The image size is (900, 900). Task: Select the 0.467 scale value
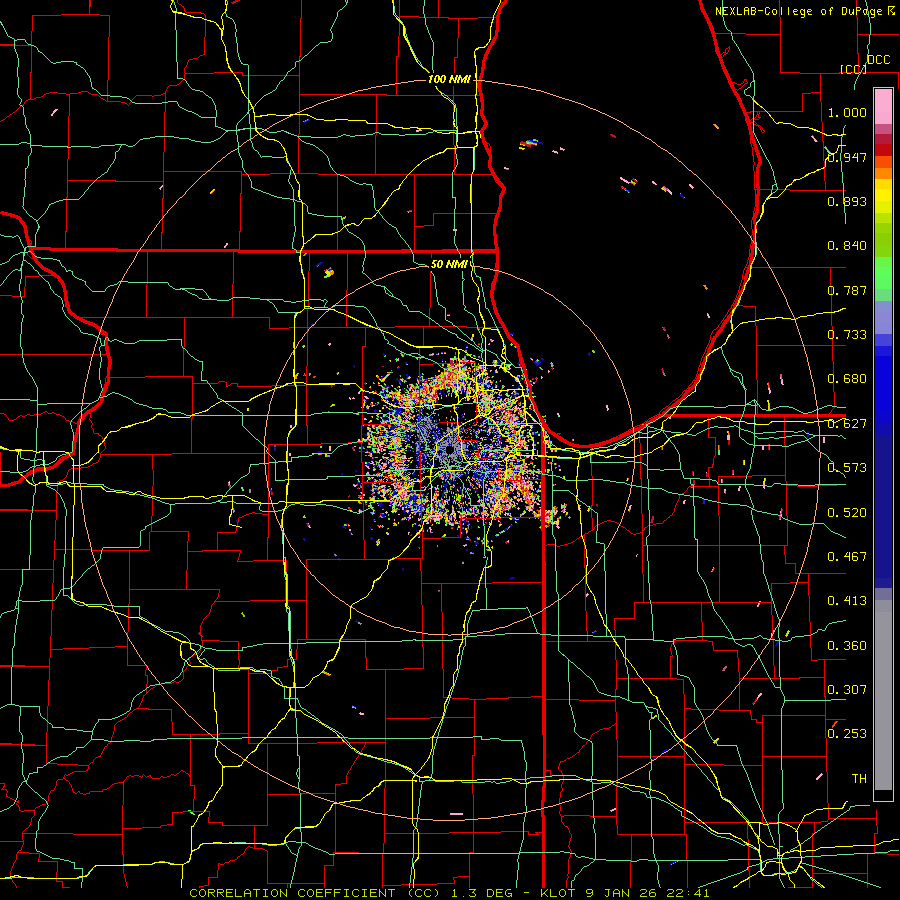pos(847,557)
